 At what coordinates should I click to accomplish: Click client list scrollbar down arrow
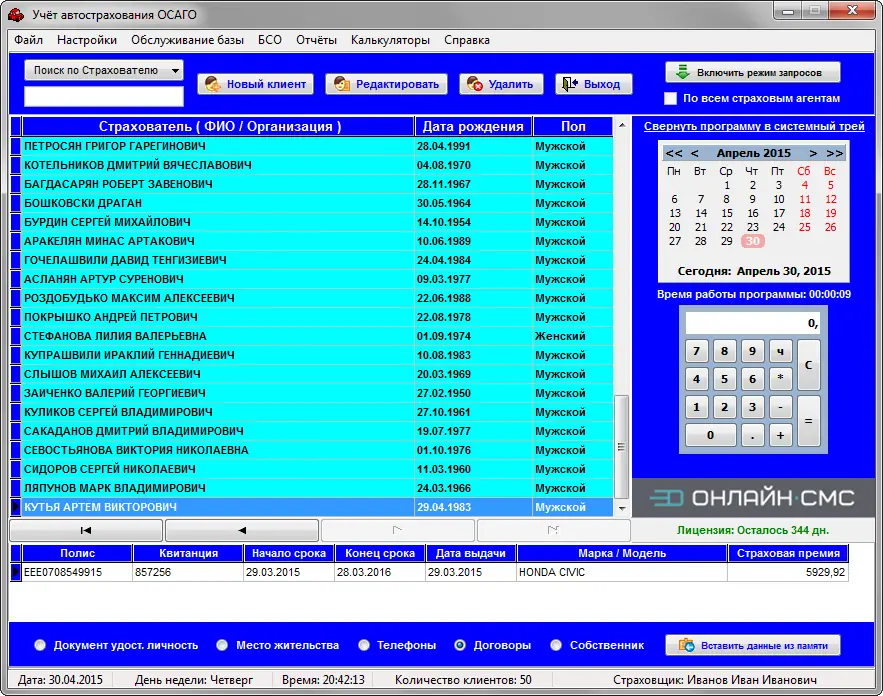pyautogui.click(x=622, y=508)
